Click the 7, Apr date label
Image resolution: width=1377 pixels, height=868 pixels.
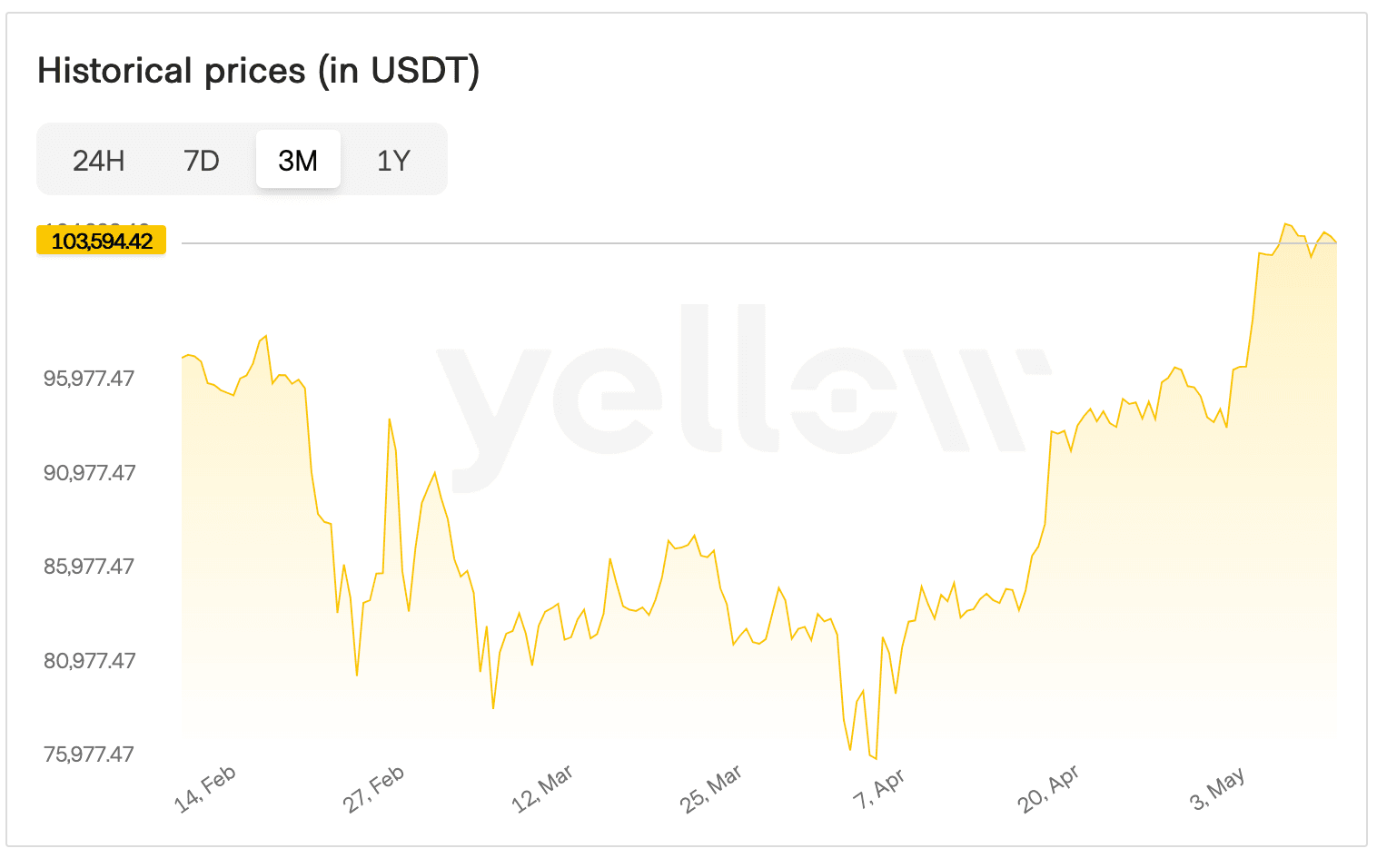879,788
